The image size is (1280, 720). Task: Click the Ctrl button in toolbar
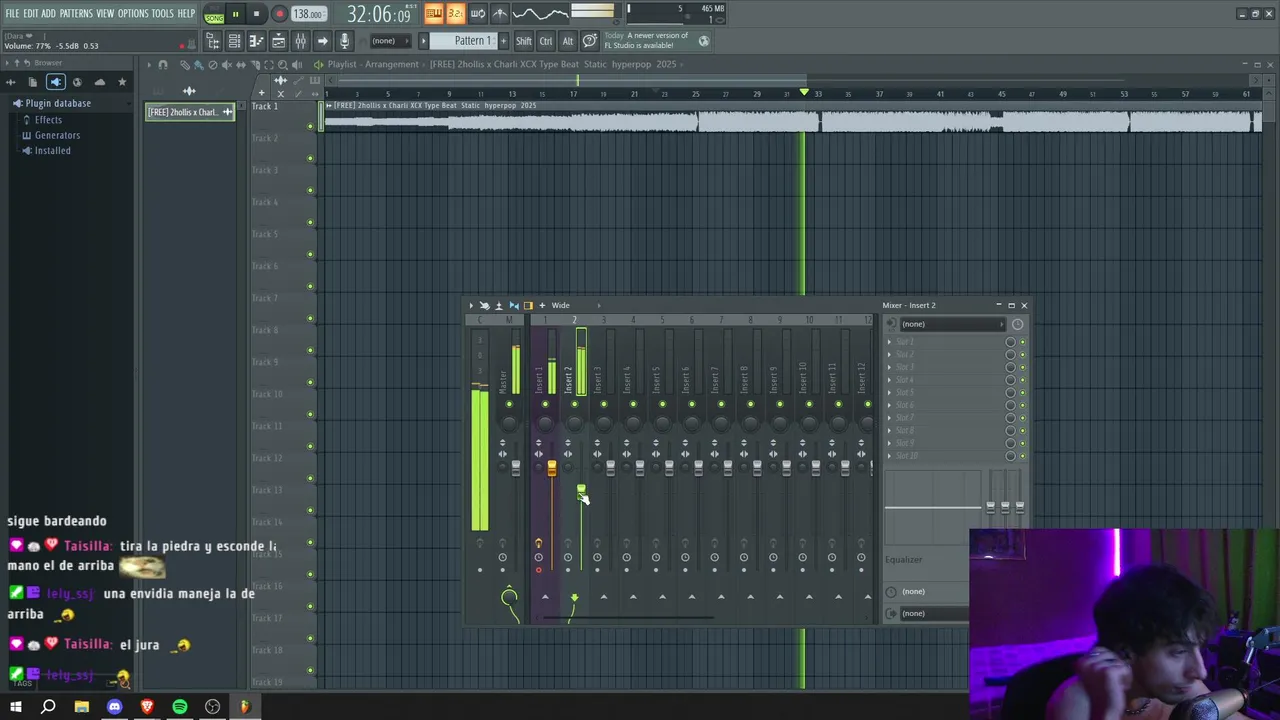coord(546,41)
